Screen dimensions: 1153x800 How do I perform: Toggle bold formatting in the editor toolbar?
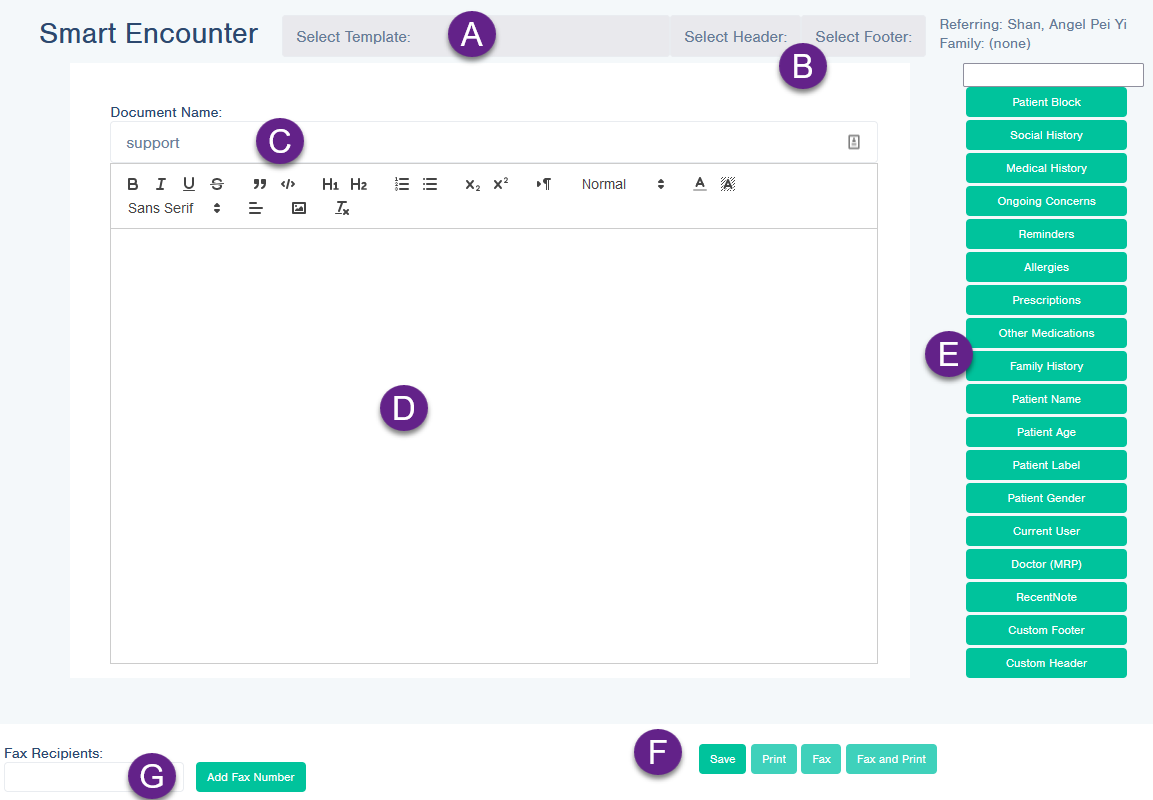(132, 184)
